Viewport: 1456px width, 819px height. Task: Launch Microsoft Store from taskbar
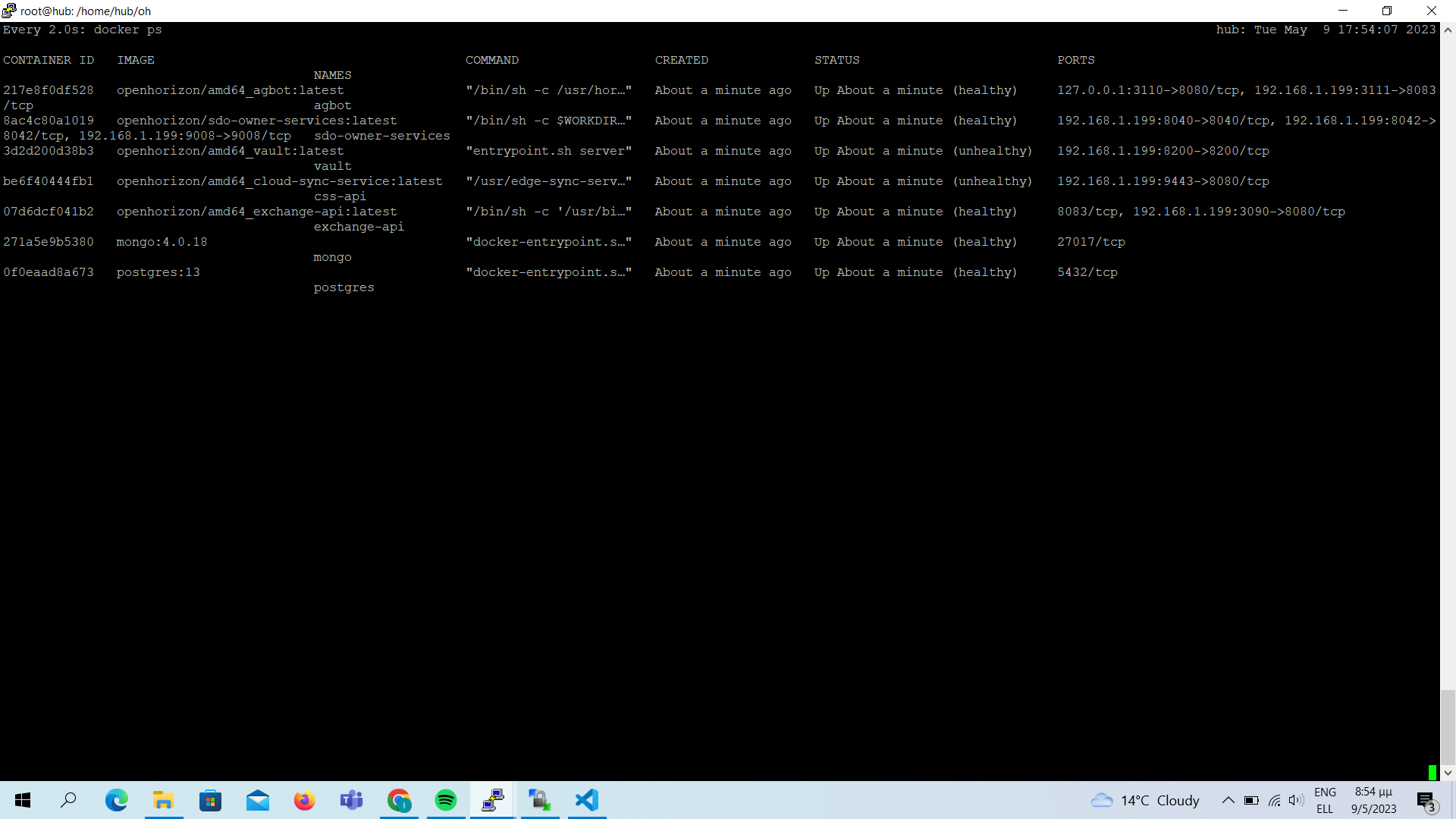pos(210,800)
